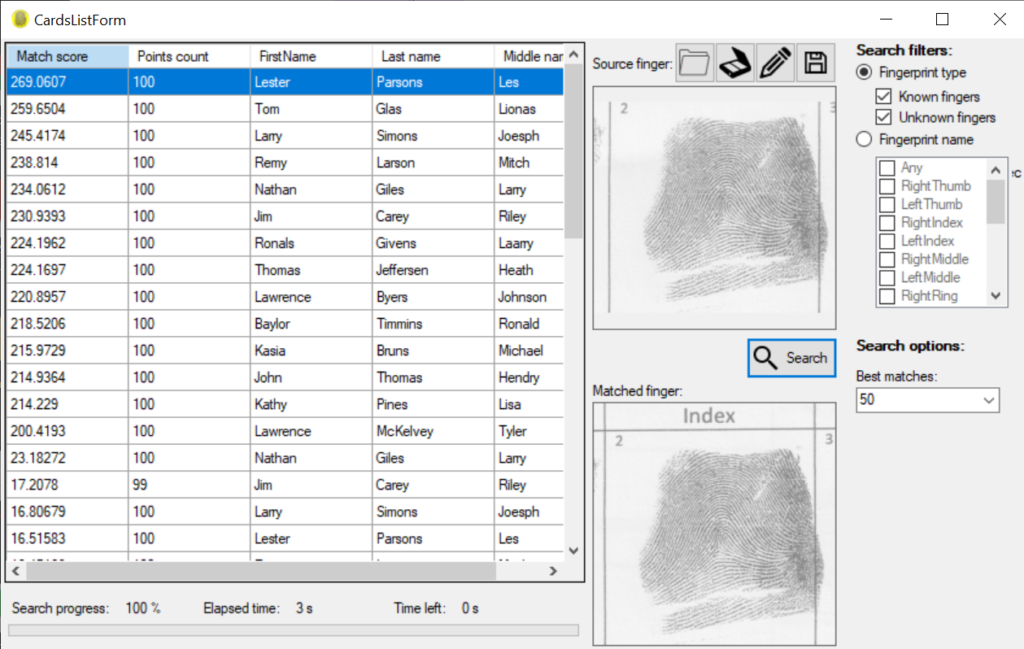The height and width of the screenshot is (649, 1024).
Task: Select the Fingerprint name radio button
Action: tap(864, 140)
